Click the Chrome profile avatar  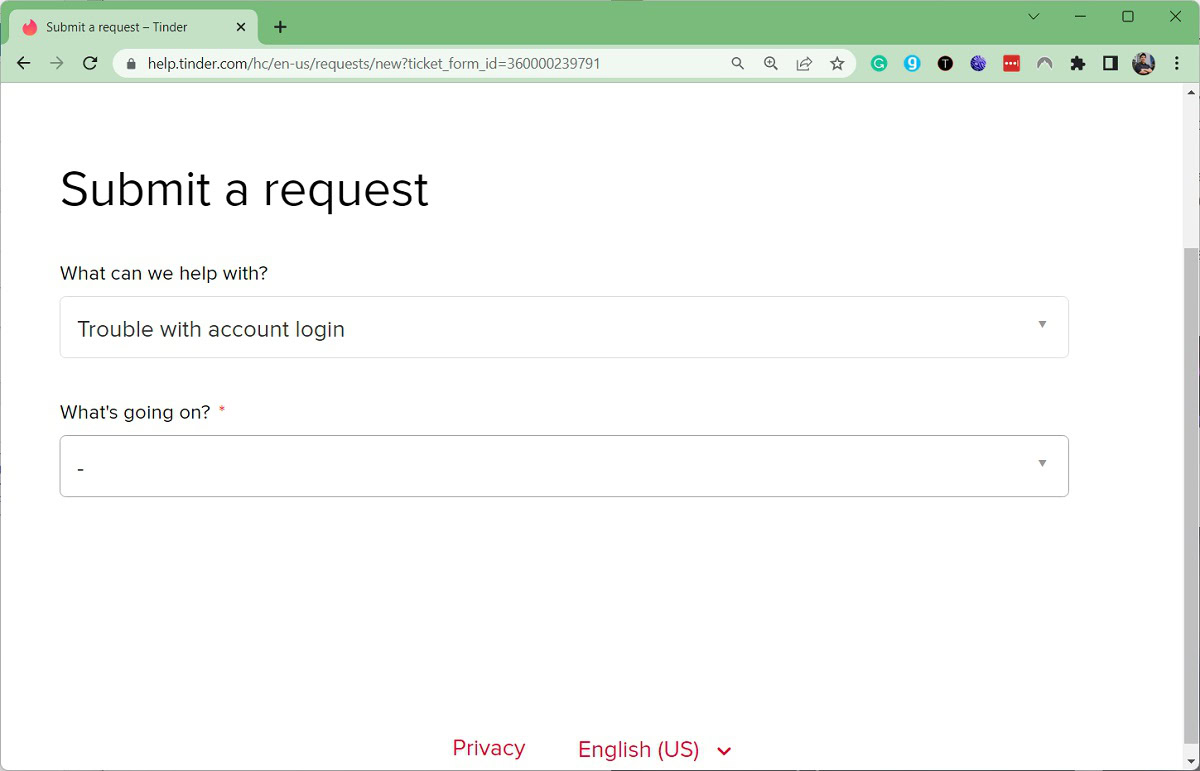tap(1143, 63)
